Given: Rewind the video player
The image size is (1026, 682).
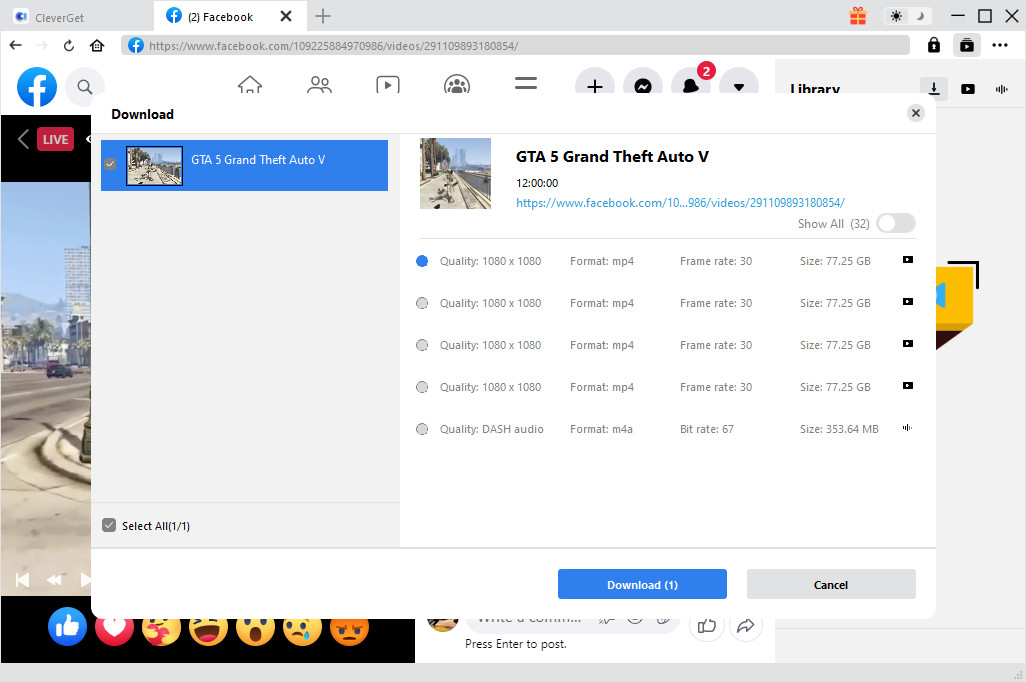Looking at the screenshot, I should tap(54, 580).
